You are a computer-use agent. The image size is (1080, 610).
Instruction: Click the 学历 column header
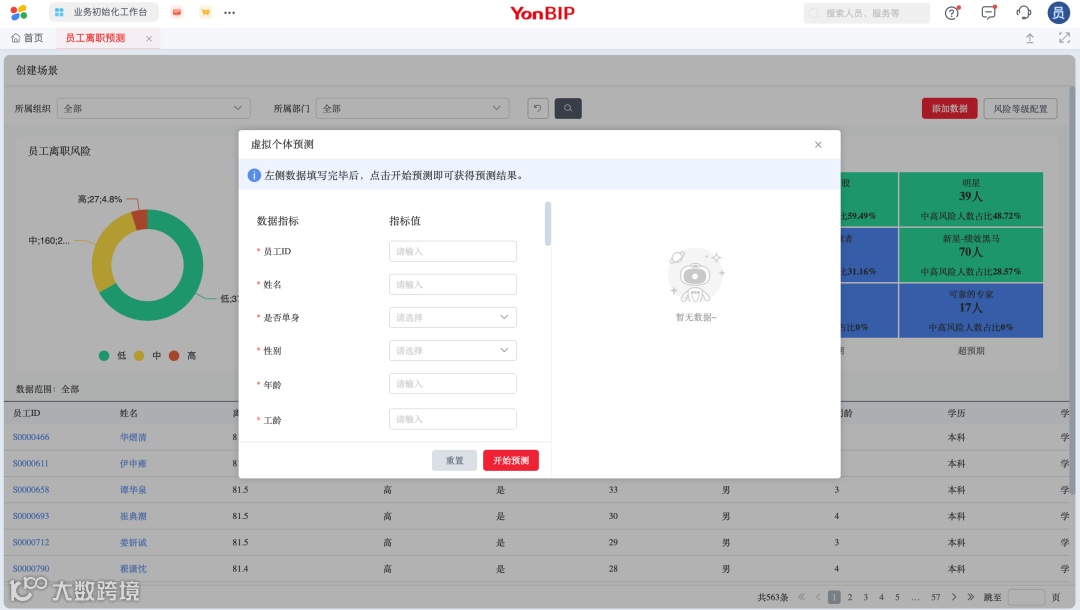pos(956,413)
